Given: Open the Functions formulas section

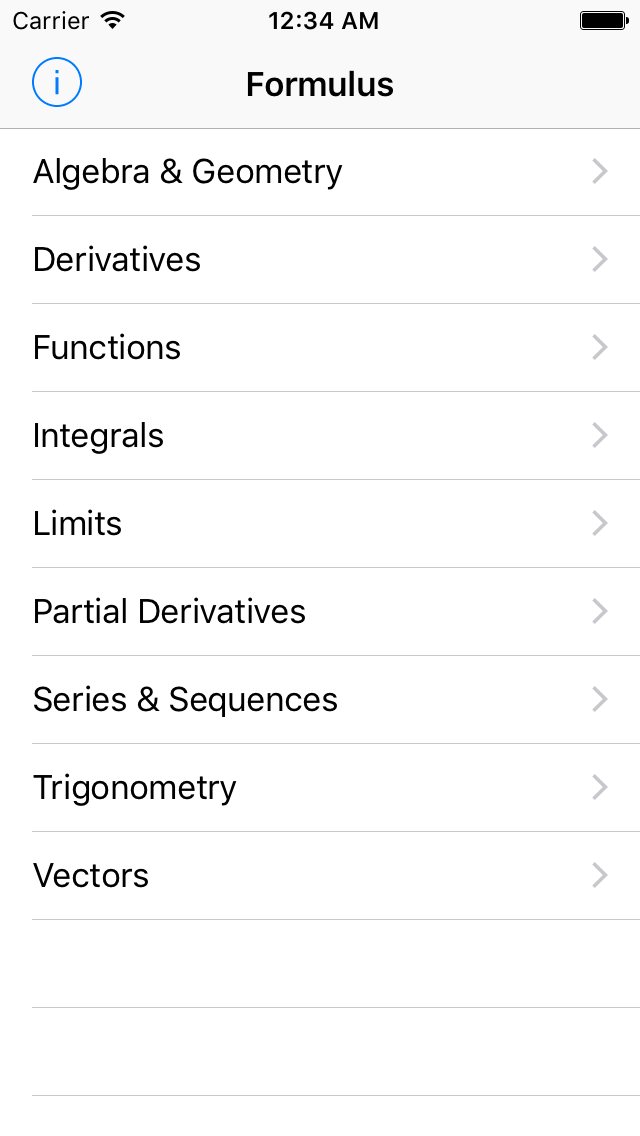Looking at the screenshot, I should [107, 348].
